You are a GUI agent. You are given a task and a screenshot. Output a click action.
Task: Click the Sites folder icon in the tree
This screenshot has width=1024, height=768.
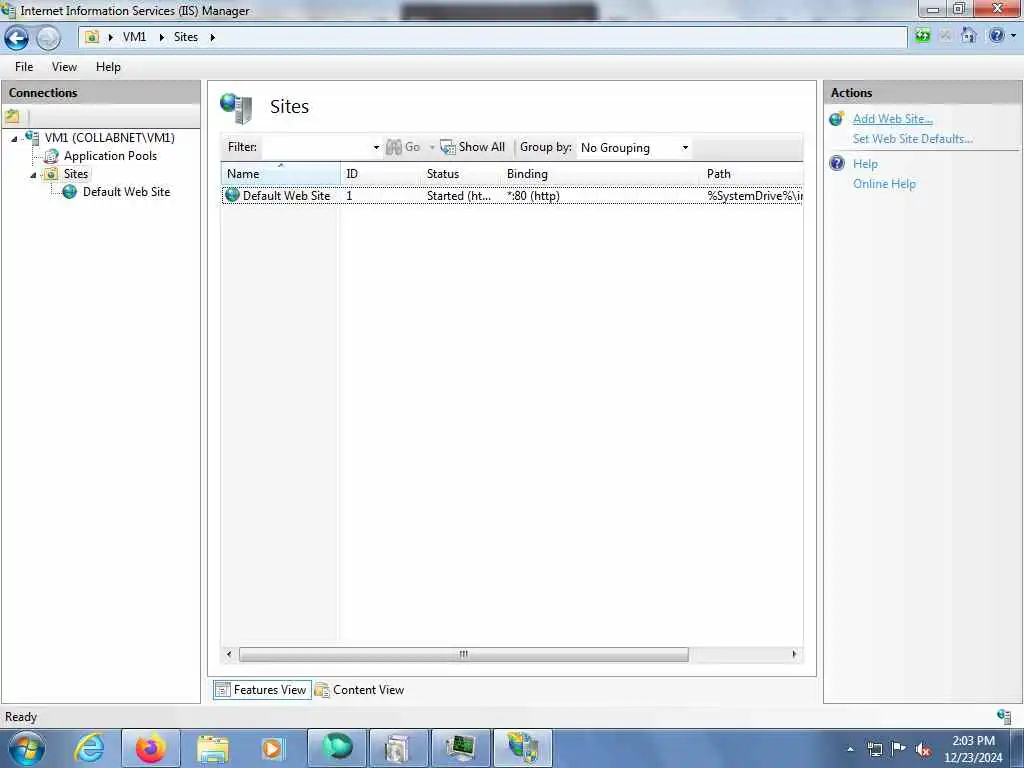click(51, 174)
